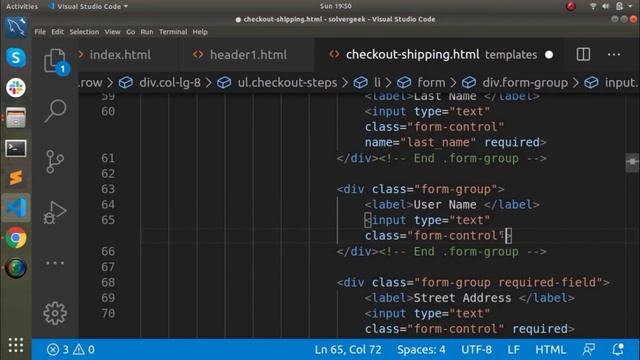Click Ln 65, Col 72 in status bar
Viewport: 640px width, 360px height.
348,349
